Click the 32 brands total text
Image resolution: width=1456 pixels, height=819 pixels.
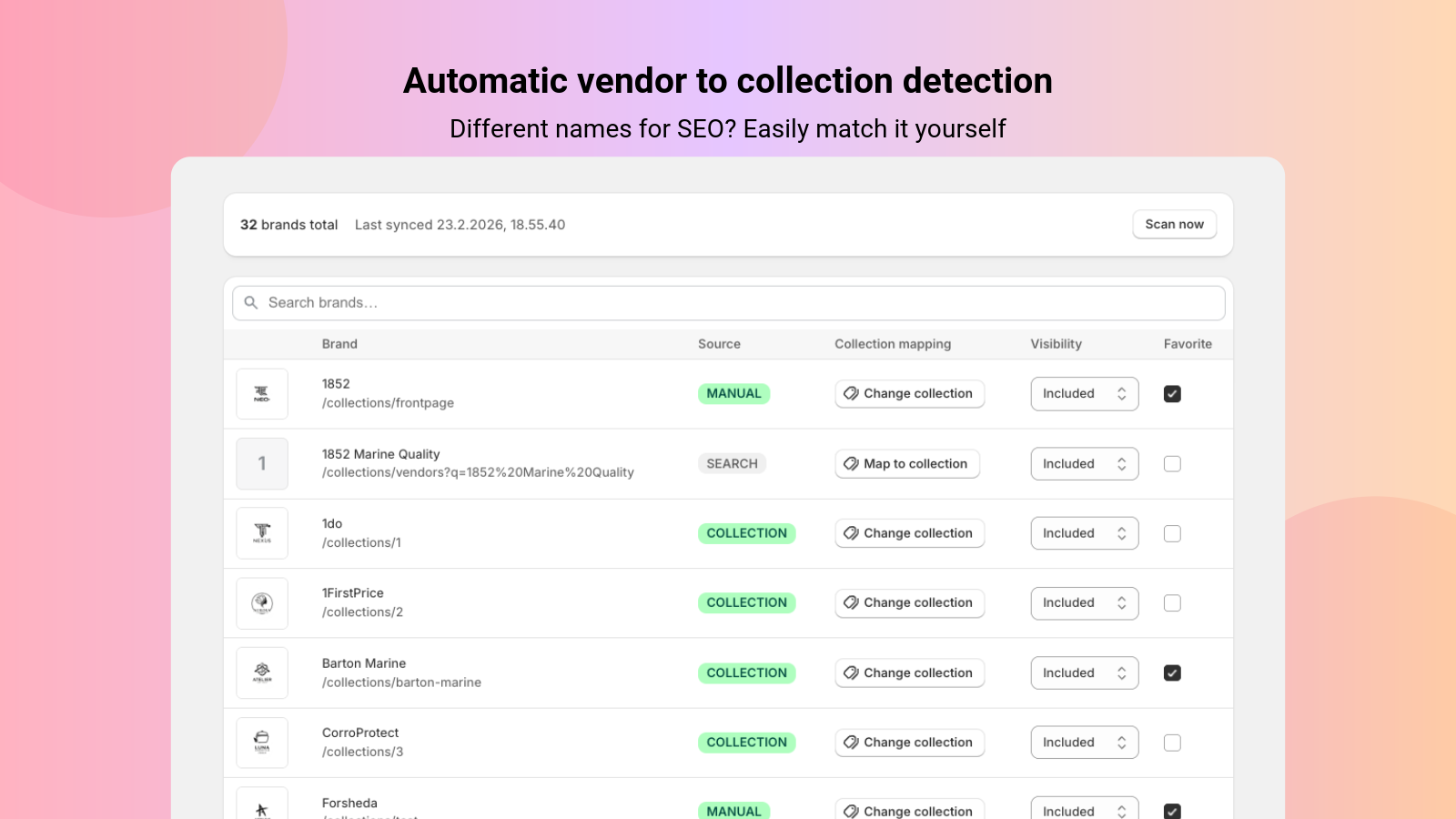288,225
